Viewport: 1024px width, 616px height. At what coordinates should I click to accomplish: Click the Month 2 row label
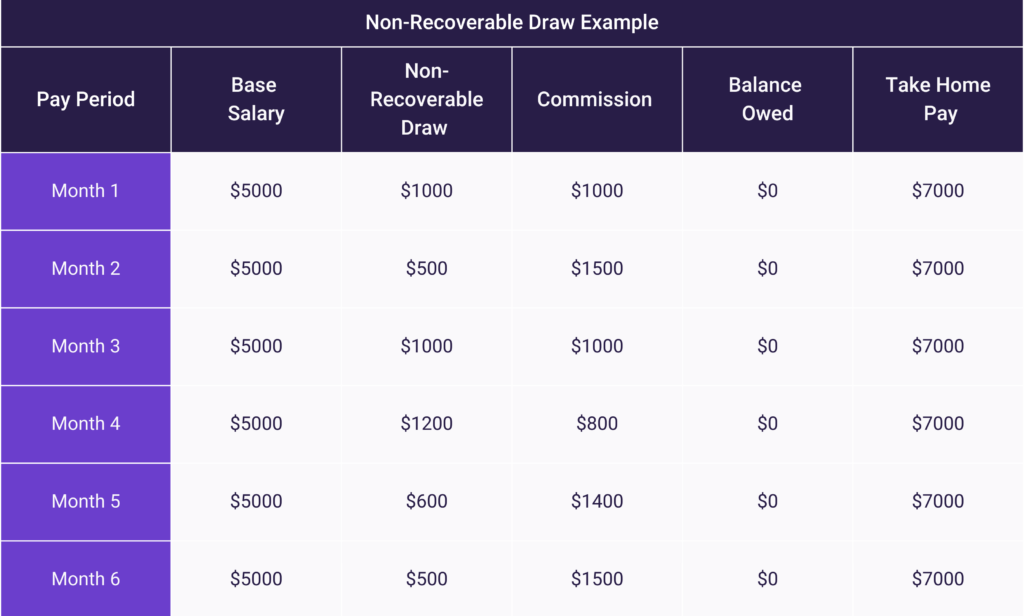[86, 268]
